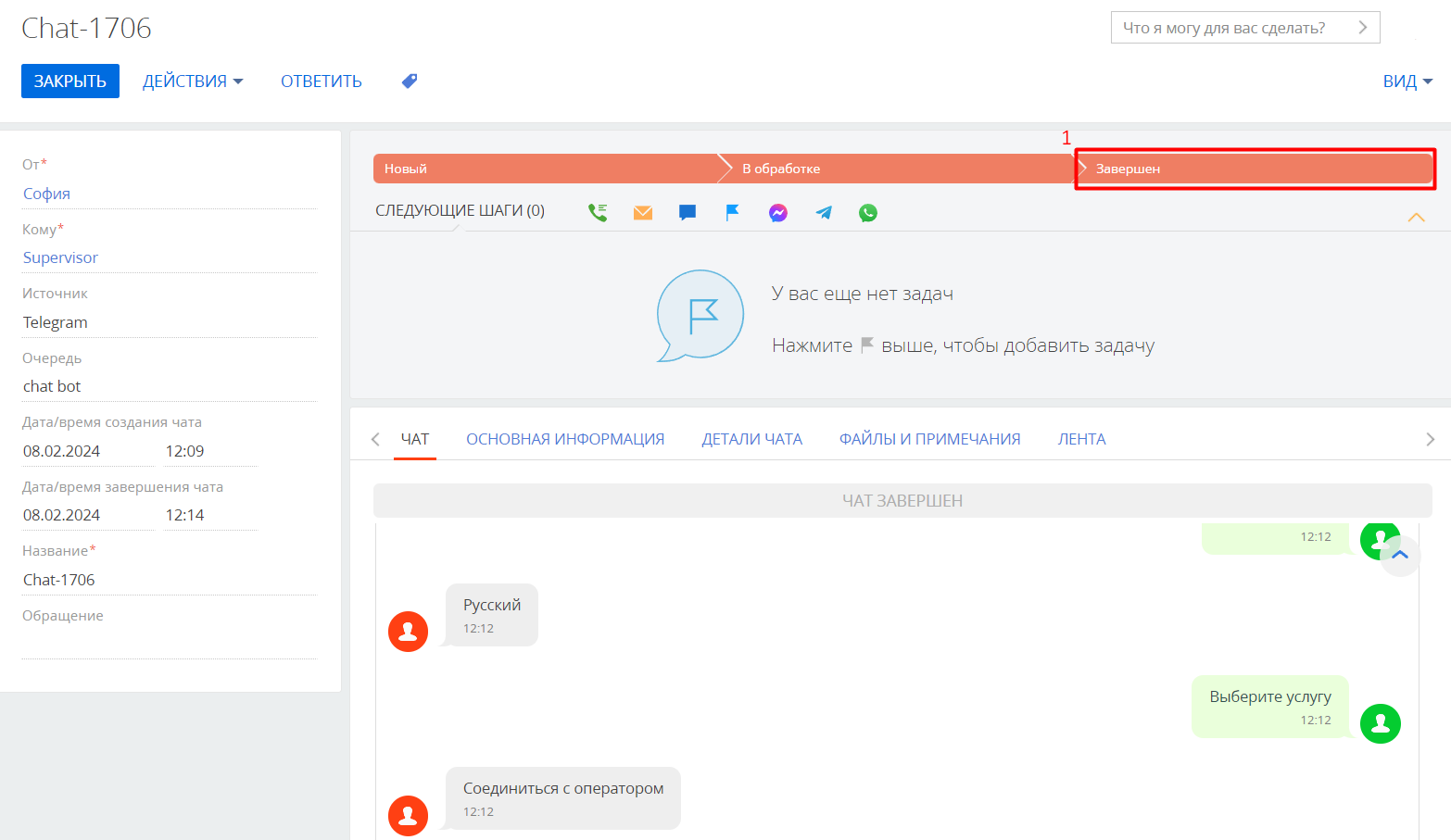Start a phone call activity
Viewport: 1451px width, 840px height.
pos(598,213)
